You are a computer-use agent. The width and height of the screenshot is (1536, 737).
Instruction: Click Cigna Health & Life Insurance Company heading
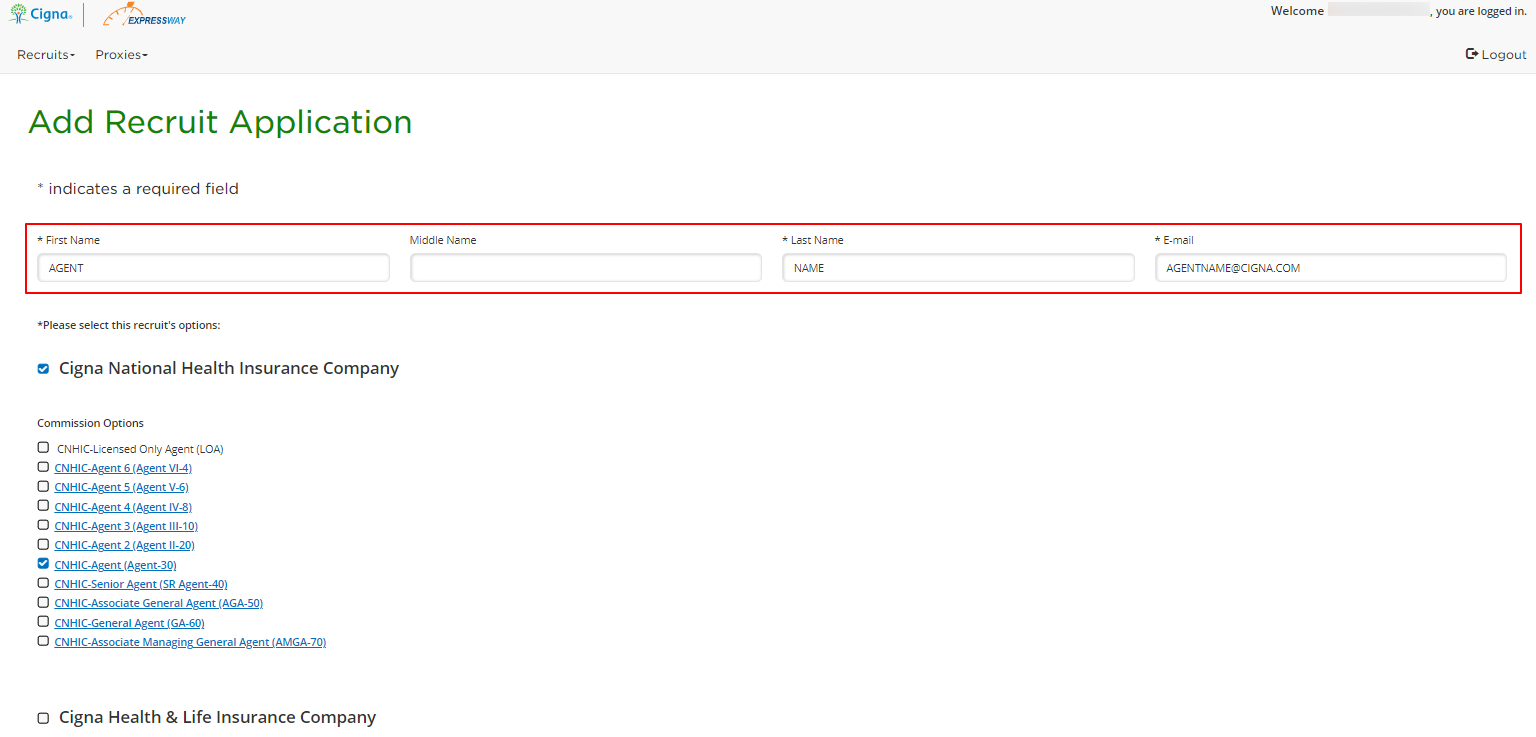click(217, 717)
